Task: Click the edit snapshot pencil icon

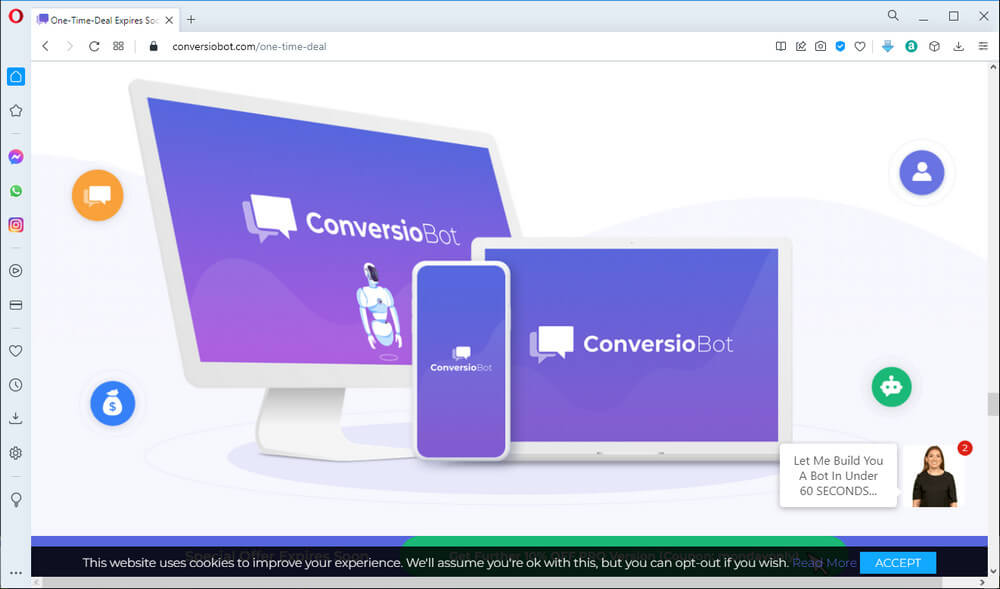Action: [x=800, y=46]
